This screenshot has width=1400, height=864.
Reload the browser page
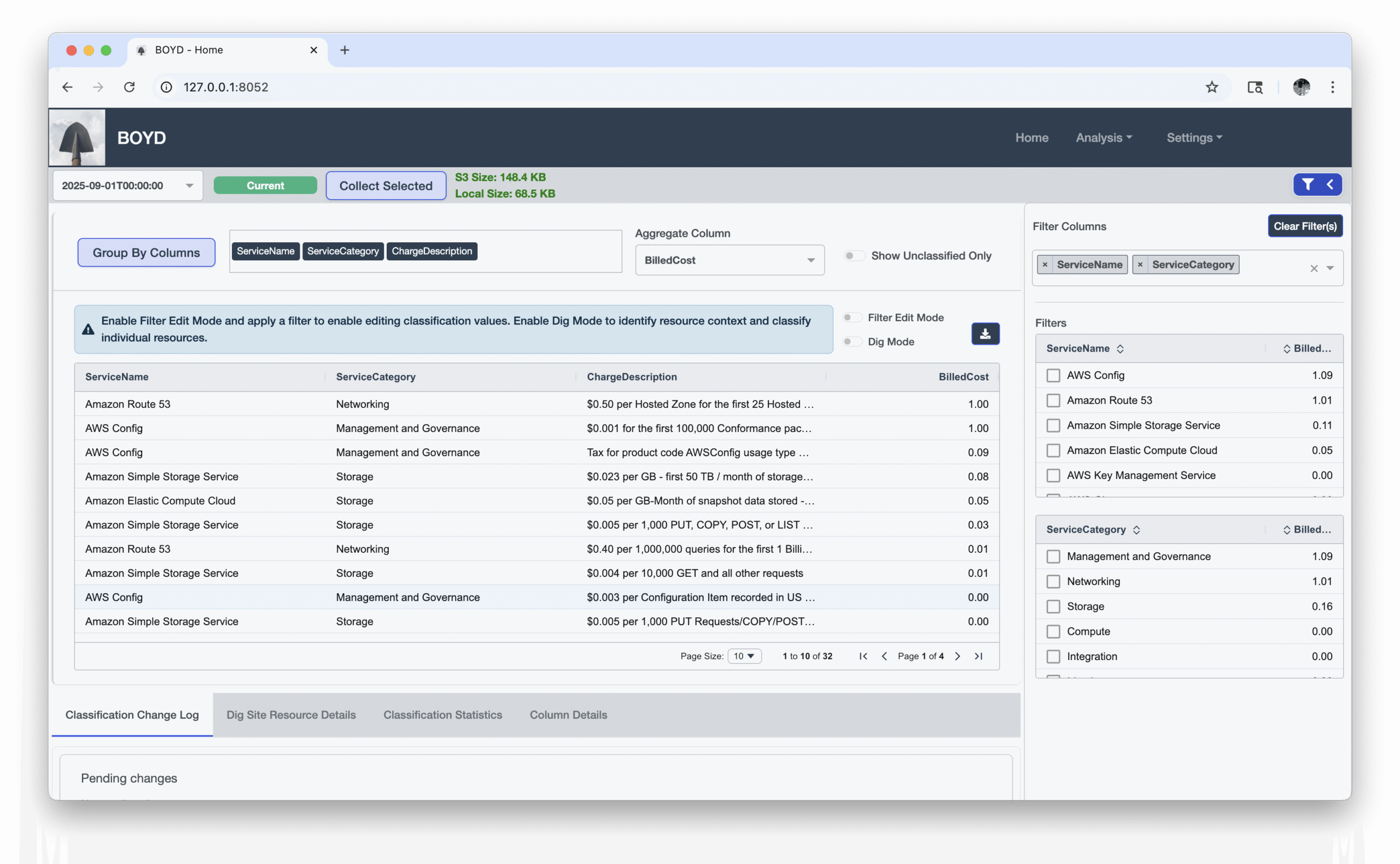129,87
